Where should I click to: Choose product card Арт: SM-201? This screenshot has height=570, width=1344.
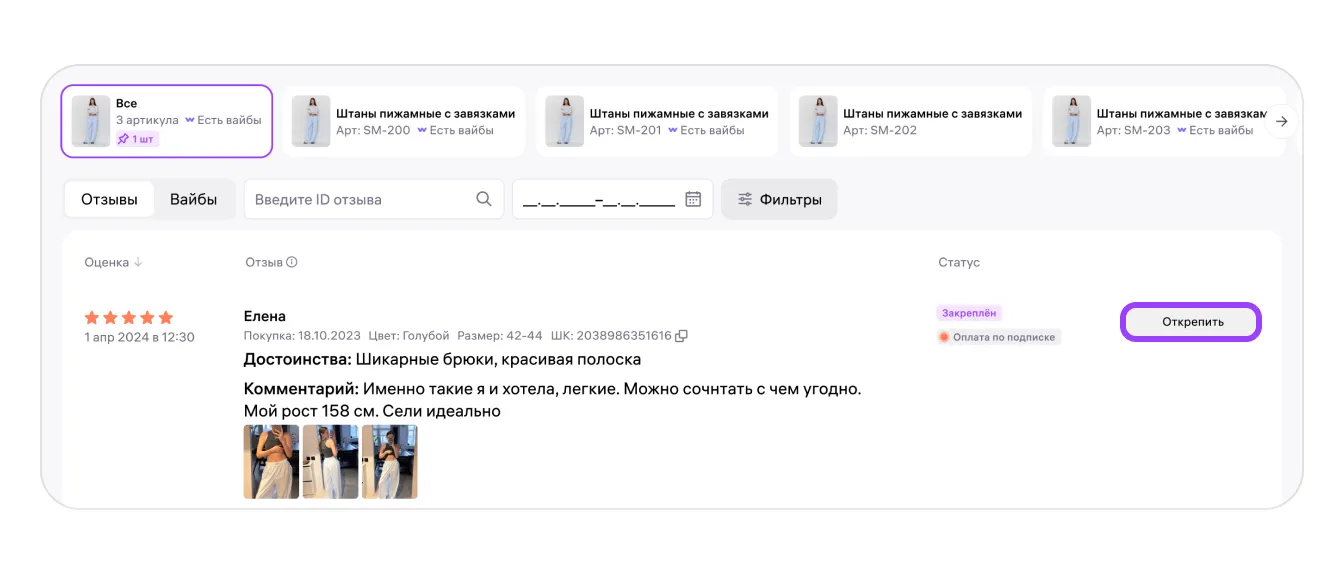657,121
